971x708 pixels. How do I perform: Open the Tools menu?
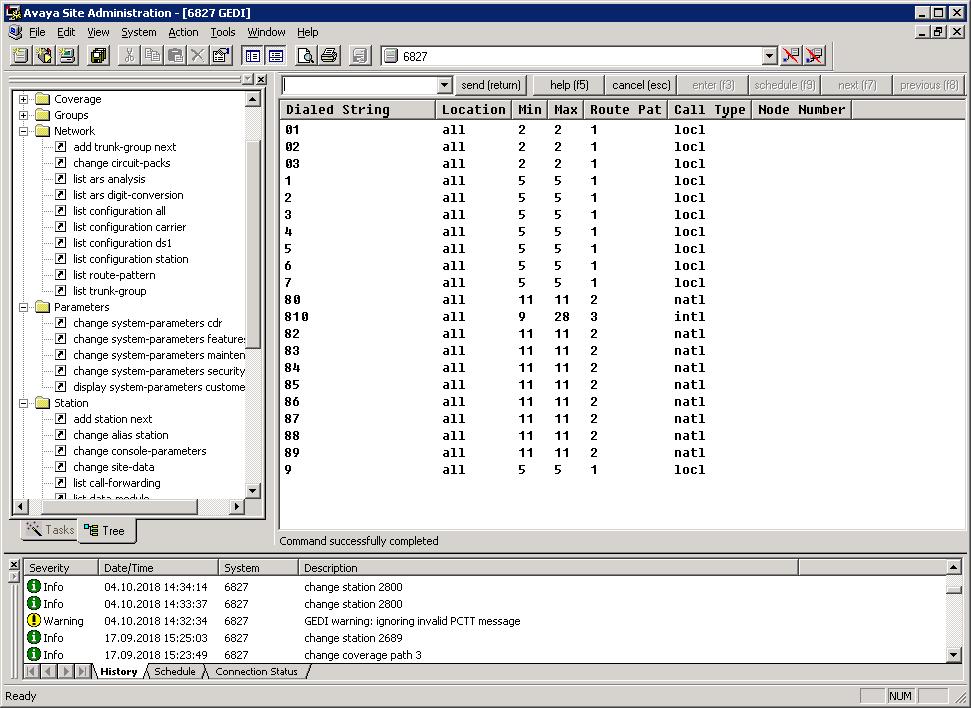(x=222, y=32)
